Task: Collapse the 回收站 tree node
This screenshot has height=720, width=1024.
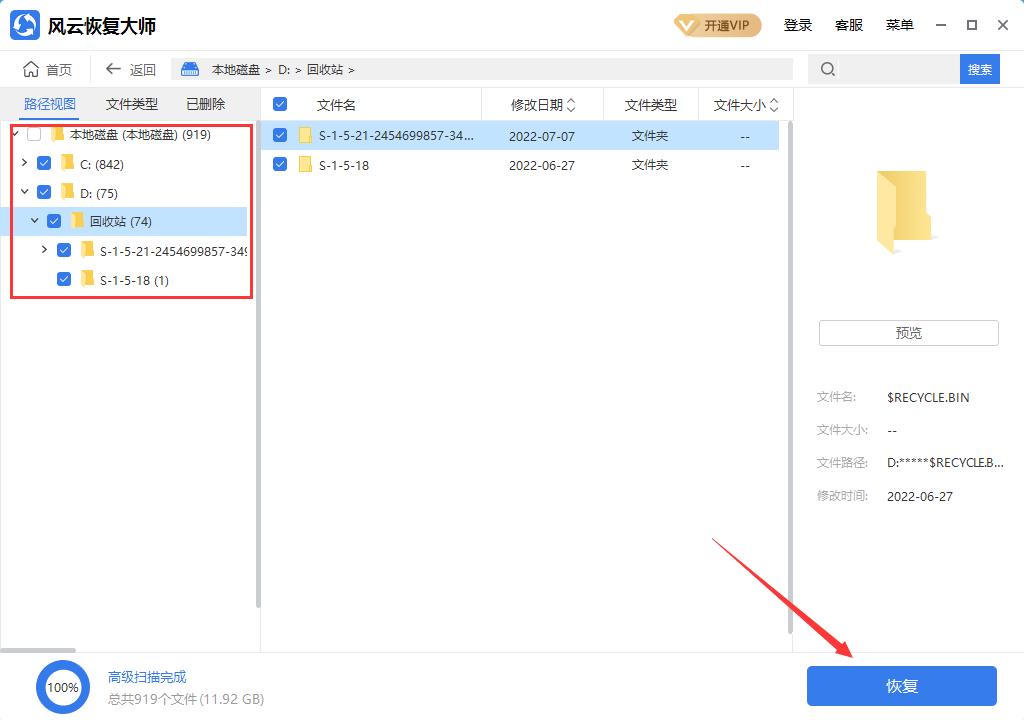Action: (34, 220)
